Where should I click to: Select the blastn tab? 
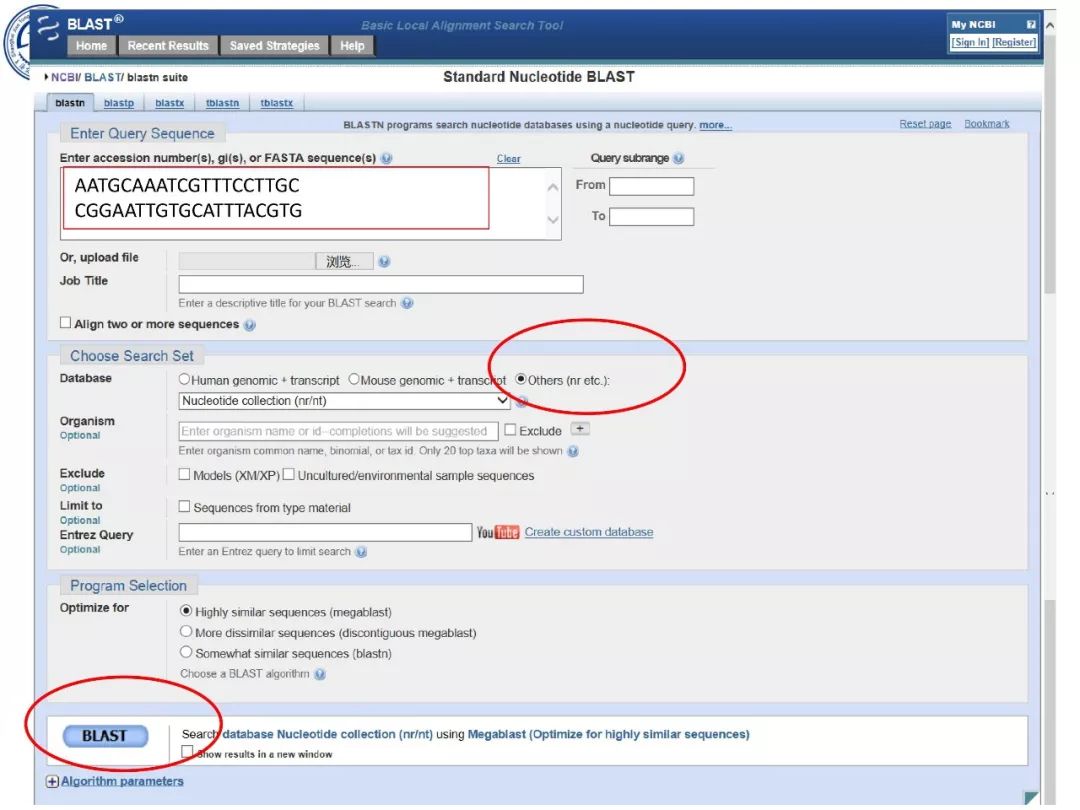click(x=70, y=103)
